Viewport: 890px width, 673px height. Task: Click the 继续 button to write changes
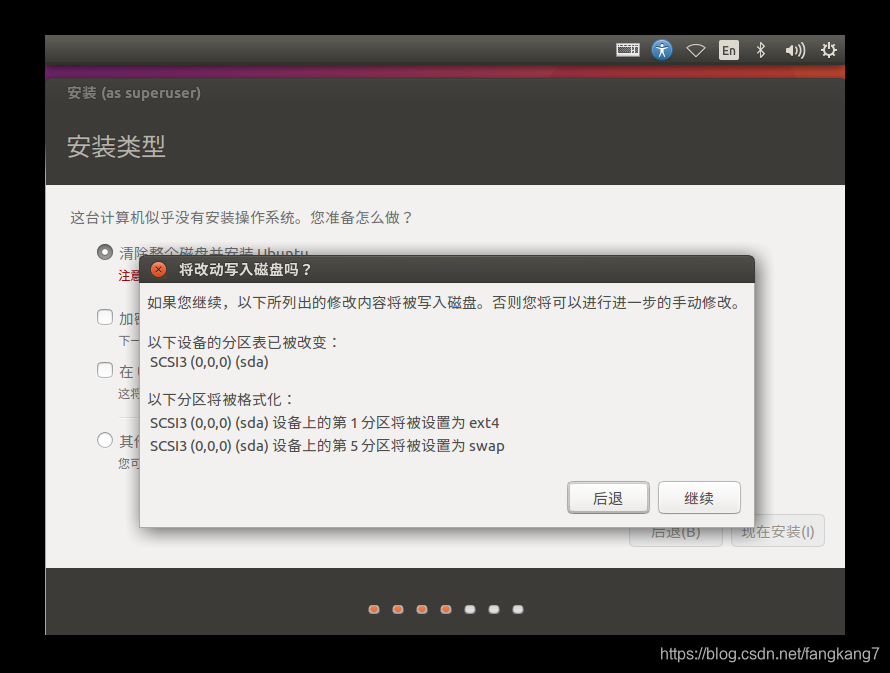coord(699,498)
